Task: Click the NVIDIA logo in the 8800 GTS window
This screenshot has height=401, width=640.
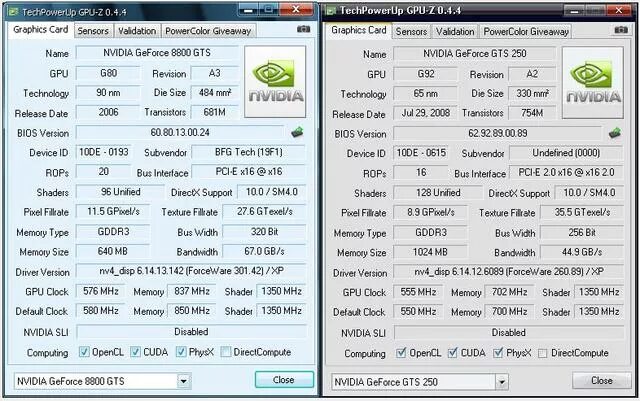Action: 275,82
